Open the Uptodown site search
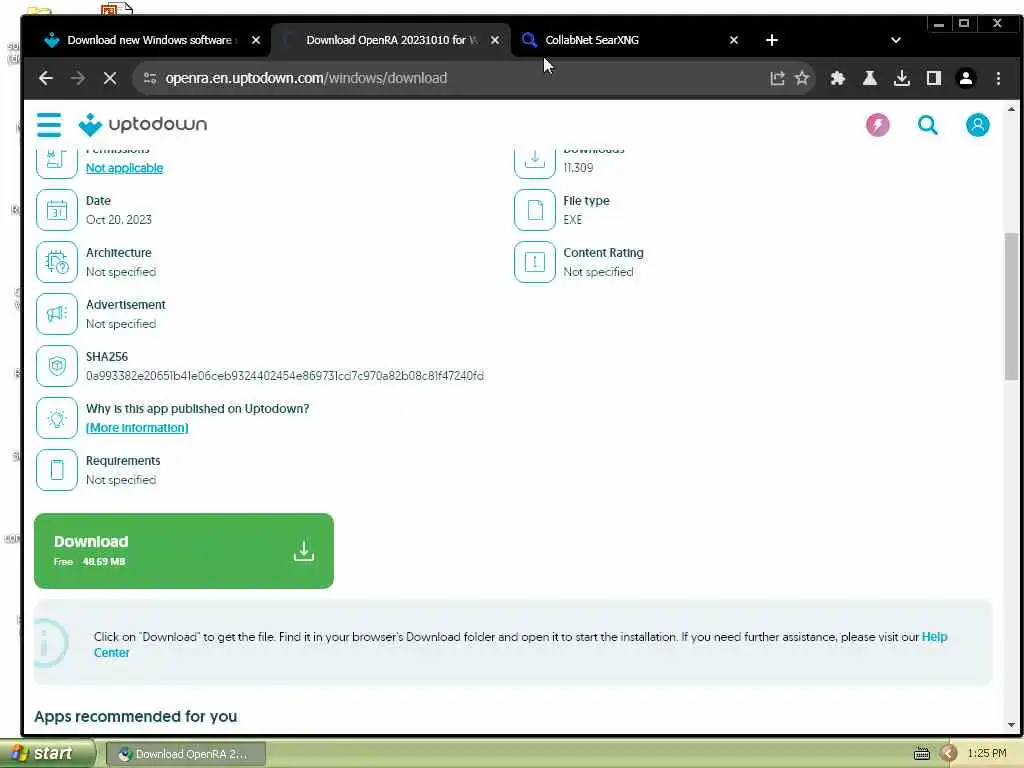 coord(927,125)
